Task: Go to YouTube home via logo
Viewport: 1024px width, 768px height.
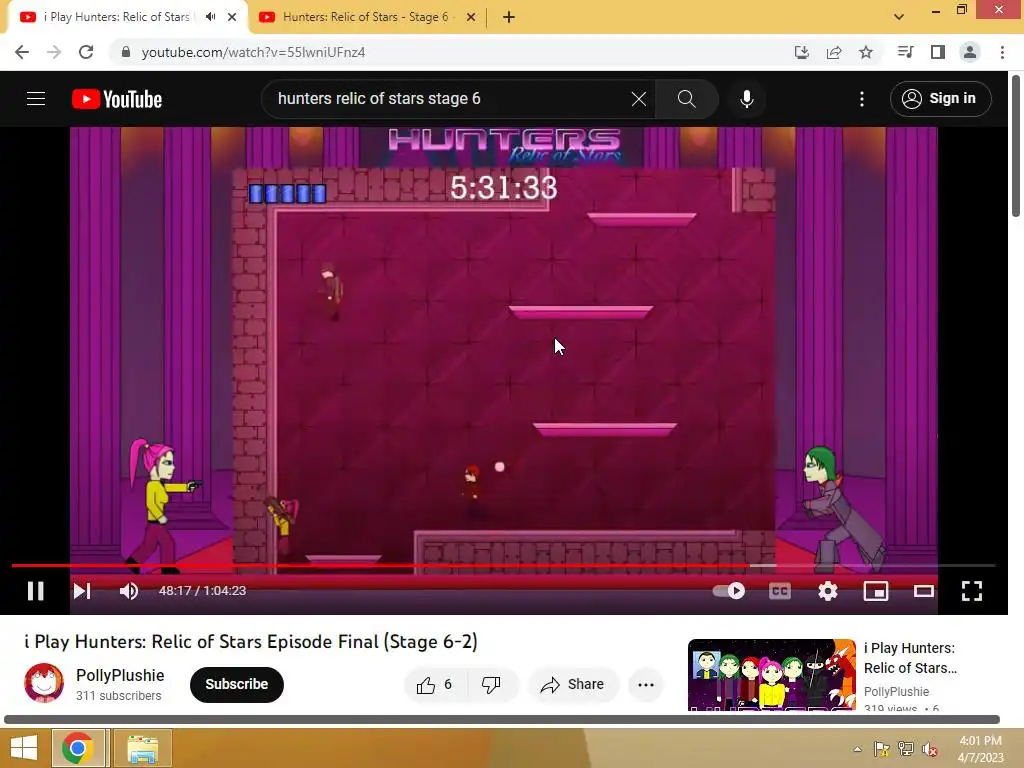Action: click(x=117, y=99)
